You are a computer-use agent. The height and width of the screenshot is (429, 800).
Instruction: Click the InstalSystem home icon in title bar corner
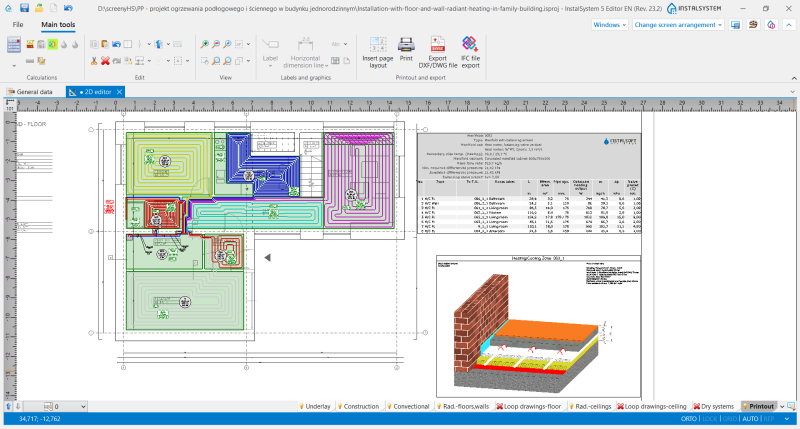[x=8, y=8]
